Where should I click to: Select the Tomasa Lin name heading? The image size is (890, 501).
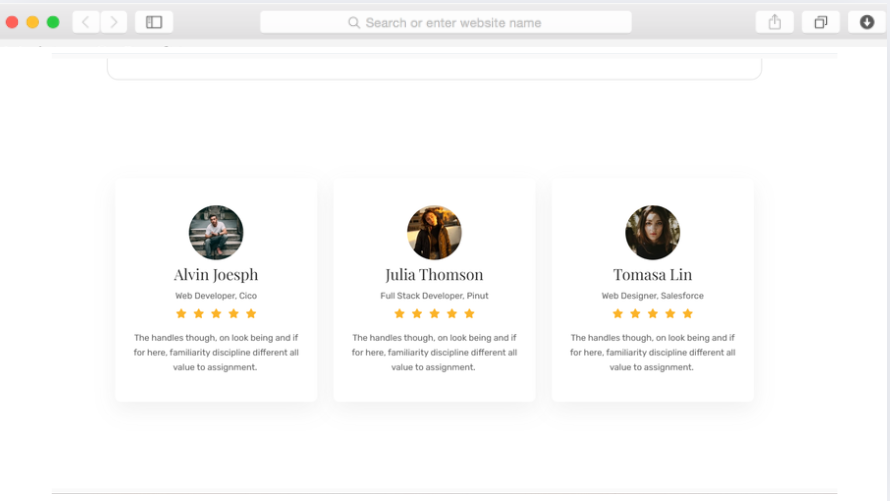click(652, 275)
